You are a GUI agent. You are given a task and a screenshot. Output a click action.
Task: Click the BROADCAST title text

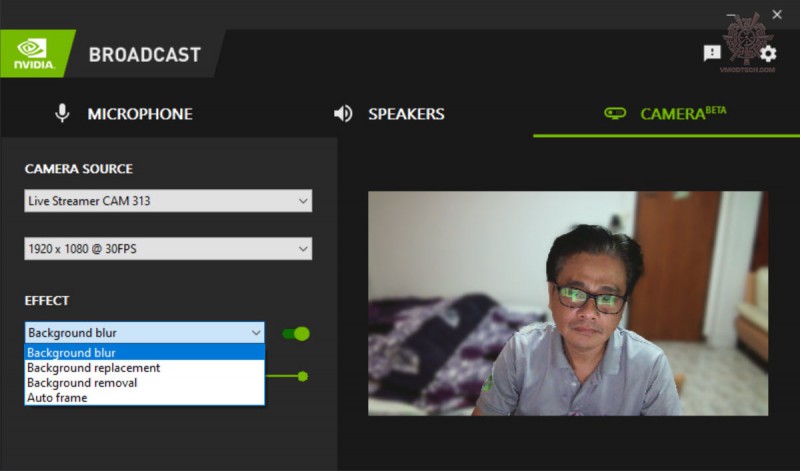click(x=145, y=55)
